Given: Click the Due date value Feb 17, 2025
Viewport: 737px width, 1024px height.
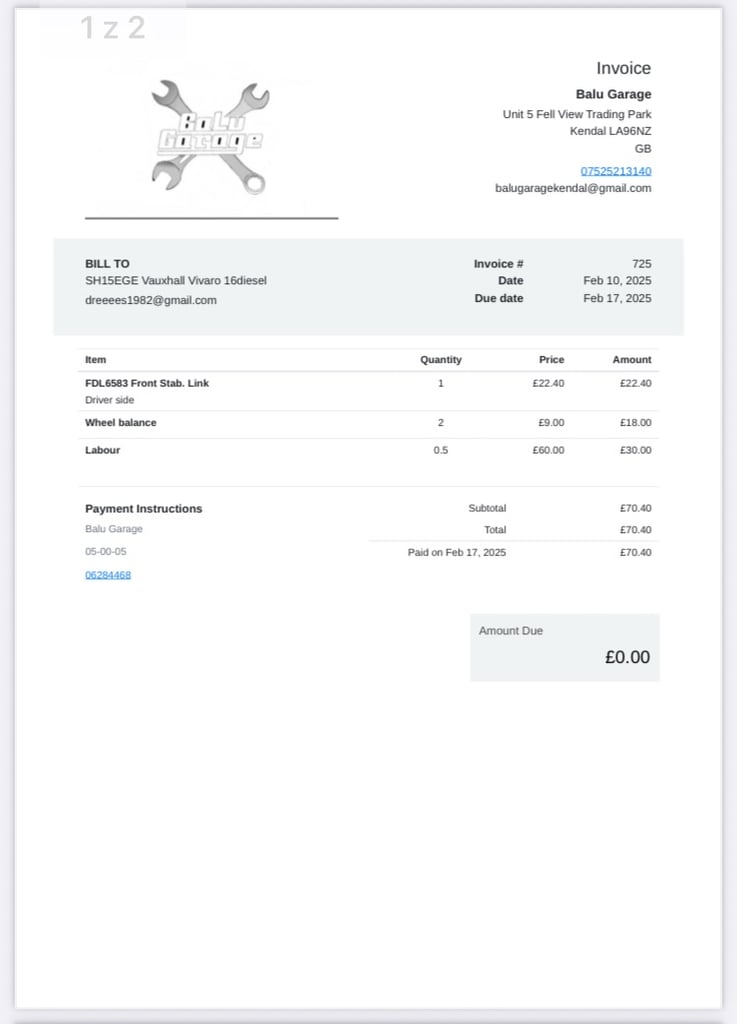Looking at the screenshot, I should [617, 298].
